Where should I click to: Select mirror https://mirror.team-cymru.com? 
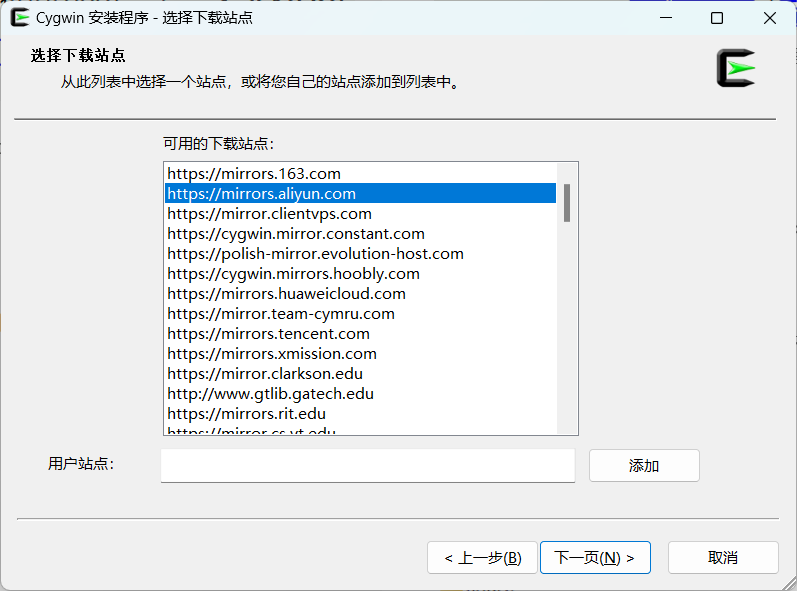click(x=360, y=314)
